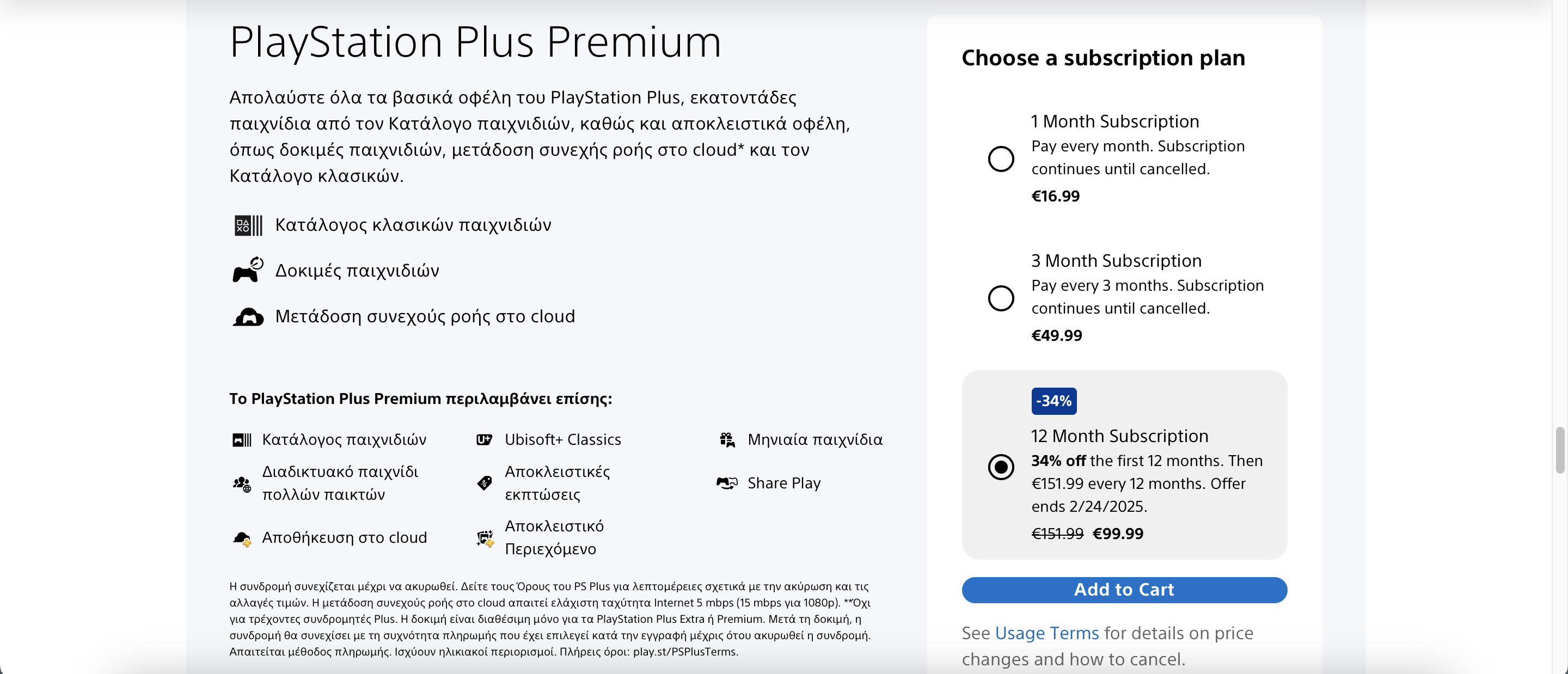Screen dimensions: 1568x674
Task: Click the PlayStation Plus Premium heading
Action: click(475, 42)
